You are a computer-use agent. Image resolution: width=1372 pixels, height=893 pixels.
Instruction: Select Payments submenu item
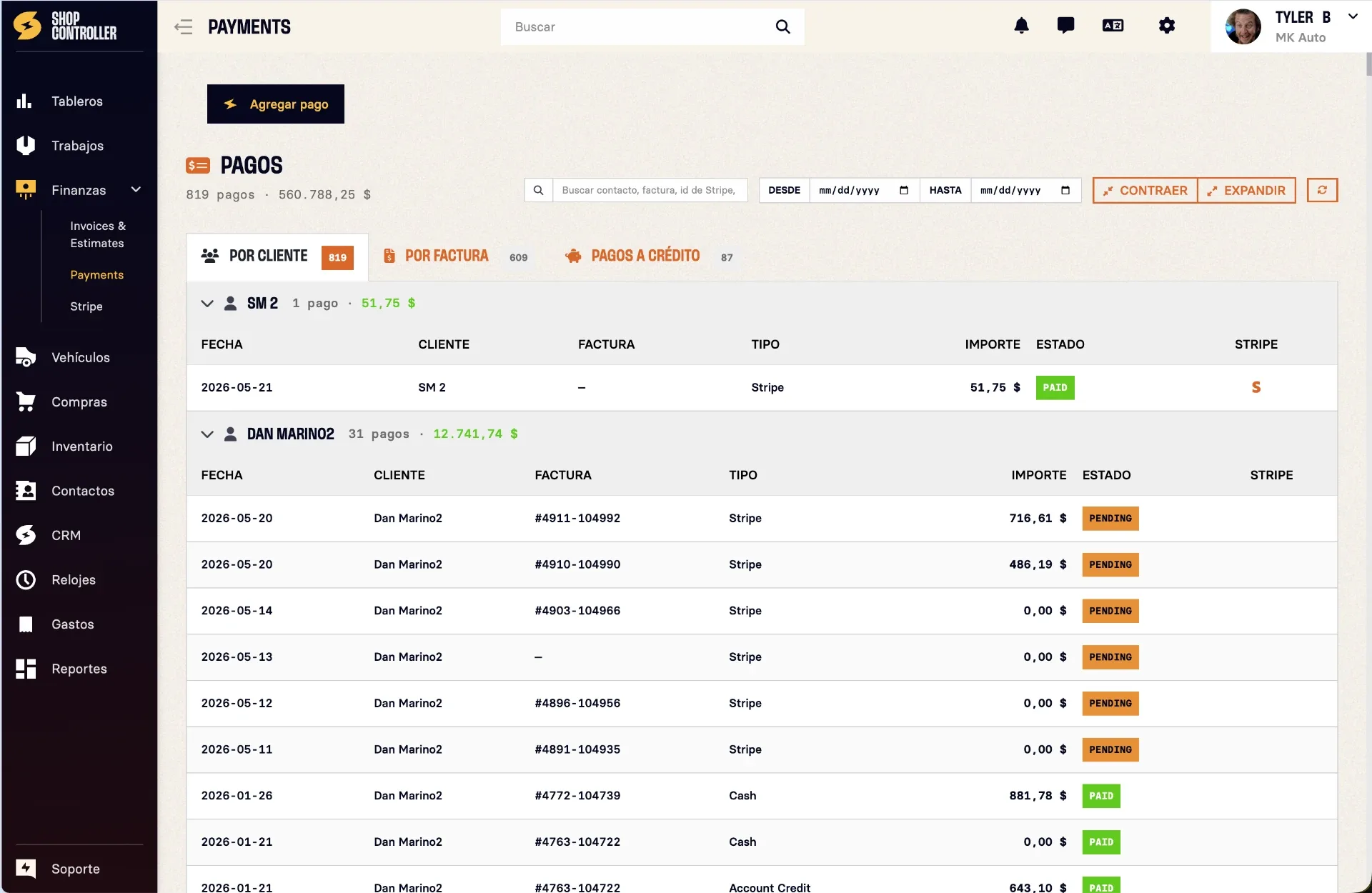pyautogui.click(x=97, y=275)
